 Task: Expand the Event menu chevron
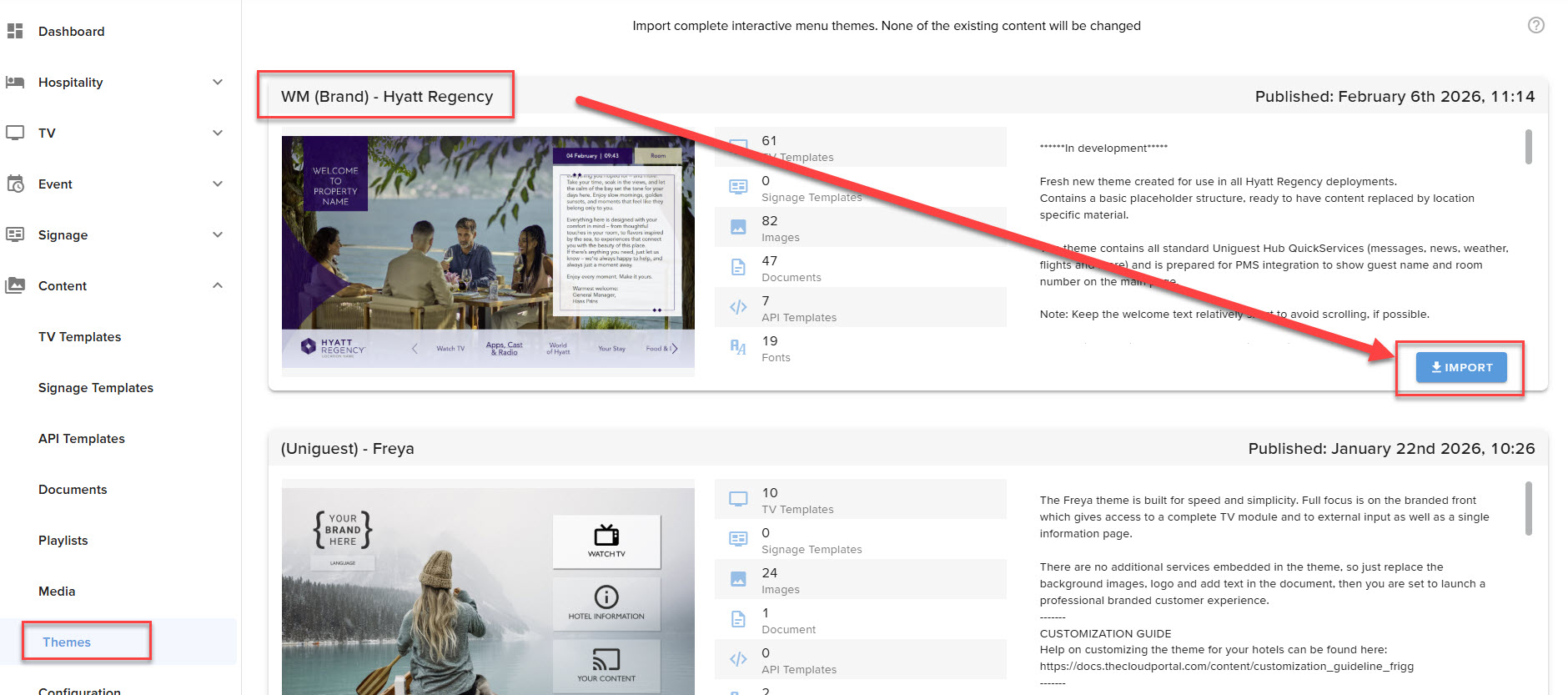tap(218, 184)
